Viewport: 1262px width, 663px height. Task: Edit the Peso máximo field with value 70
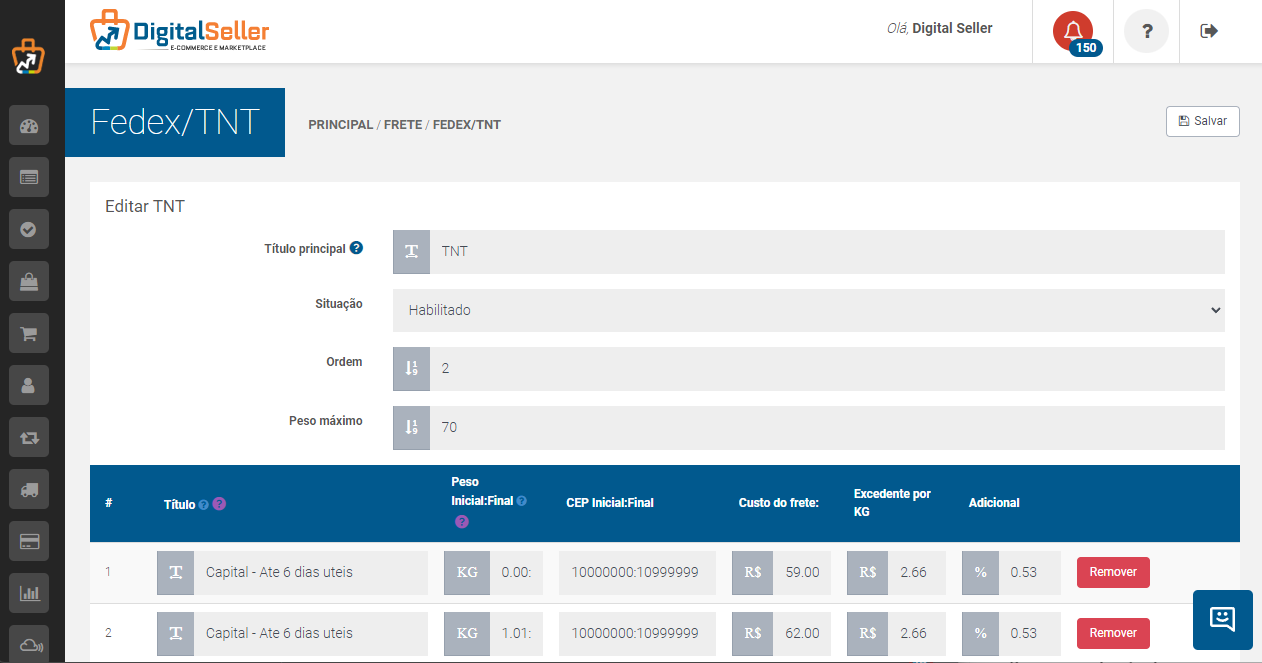click(x=827, y=428)
